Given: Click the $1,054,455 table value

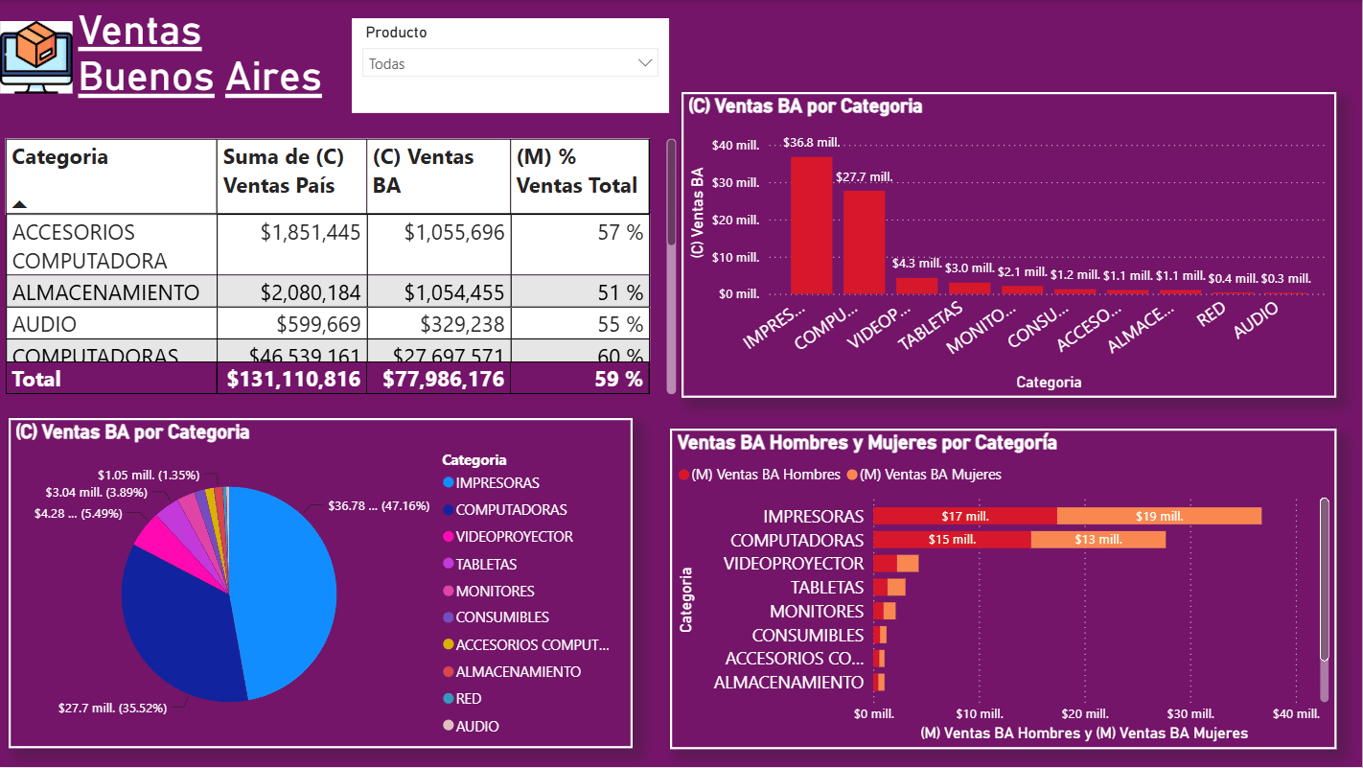Looking at the screenshot, I should click(x=454, y=292).
